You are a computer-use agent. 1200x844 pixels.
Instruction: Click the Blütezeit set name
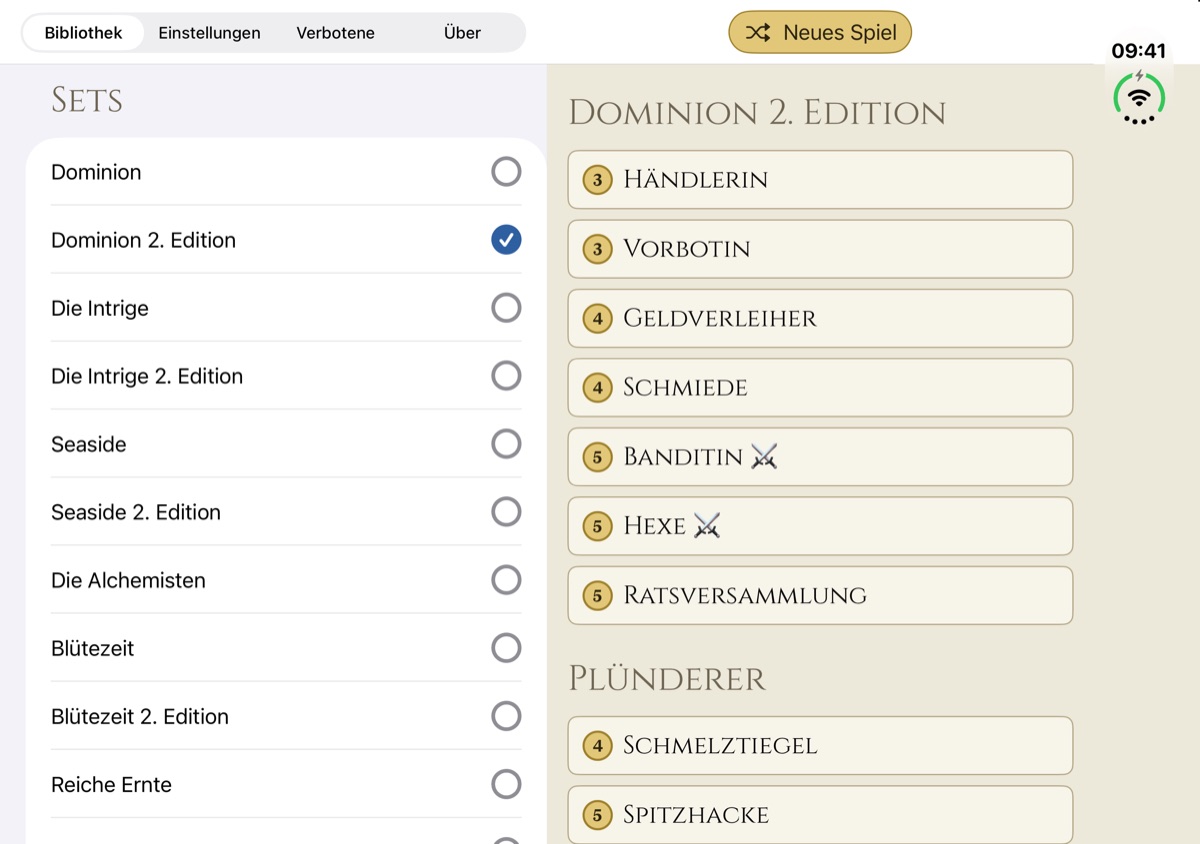coord(92,648)
